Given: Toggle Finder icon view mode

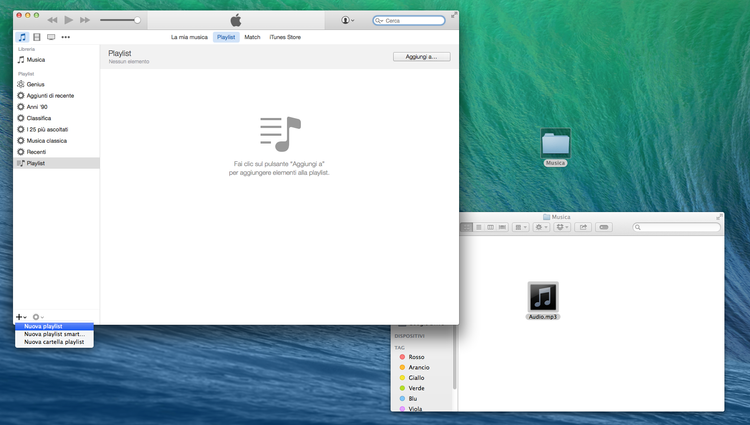Looking at the screenshot, I should [x=466, y=228].
